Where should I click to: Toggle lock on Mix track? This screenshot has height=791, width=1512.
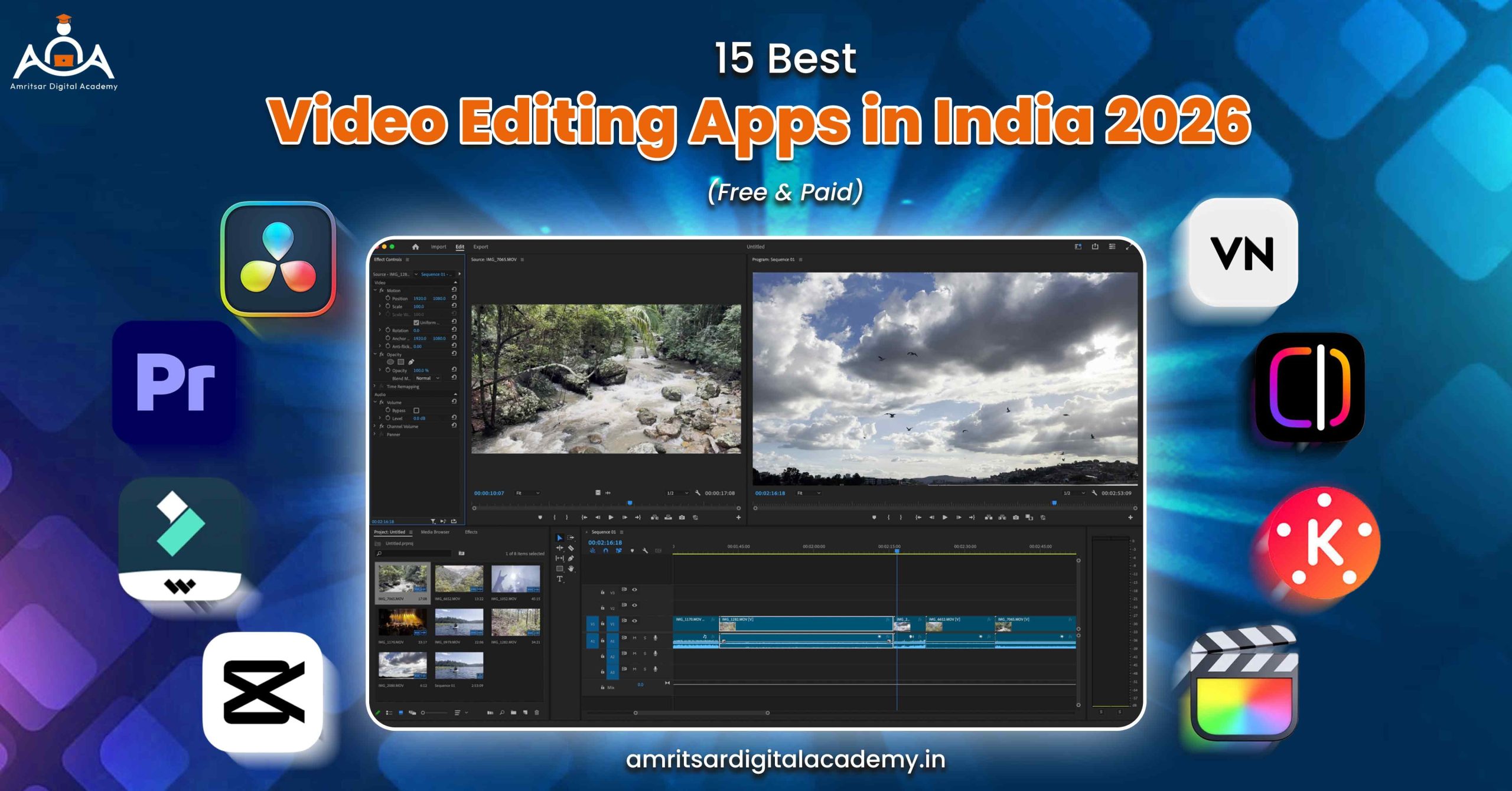pyautogui.click(x=602, y=688)
